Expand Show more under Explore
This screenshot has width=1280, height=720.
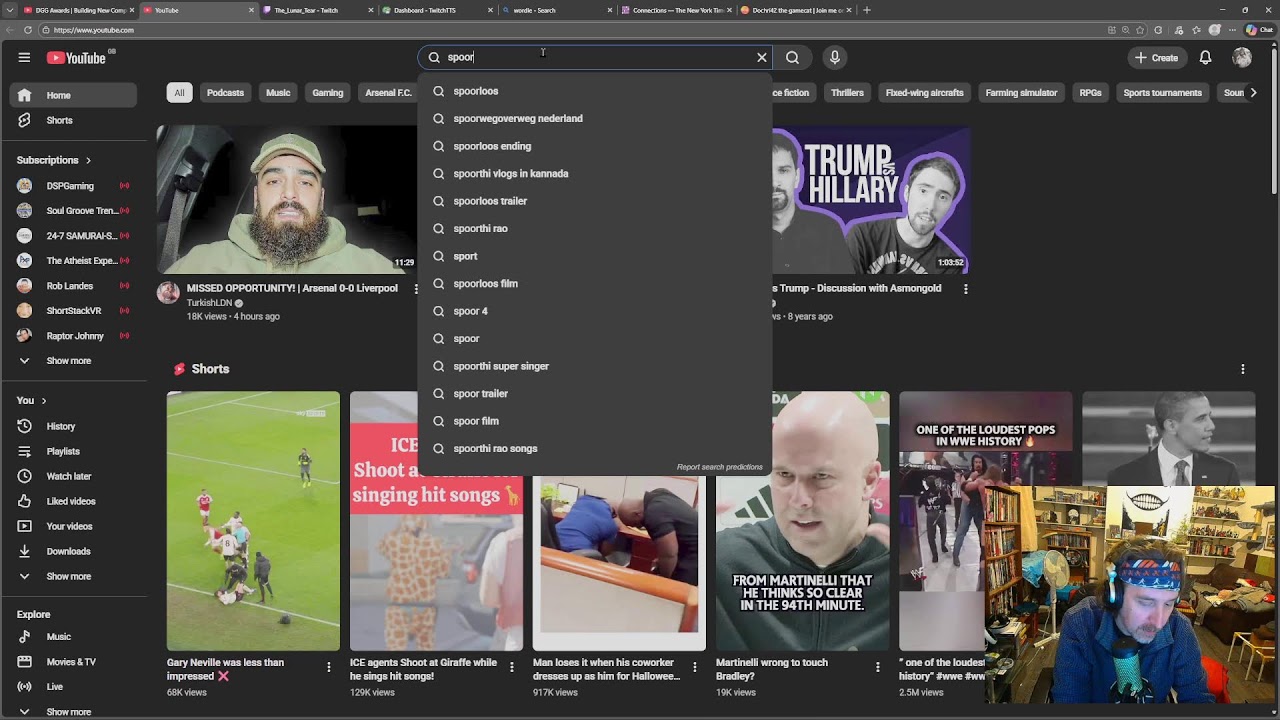coord(73,712)
